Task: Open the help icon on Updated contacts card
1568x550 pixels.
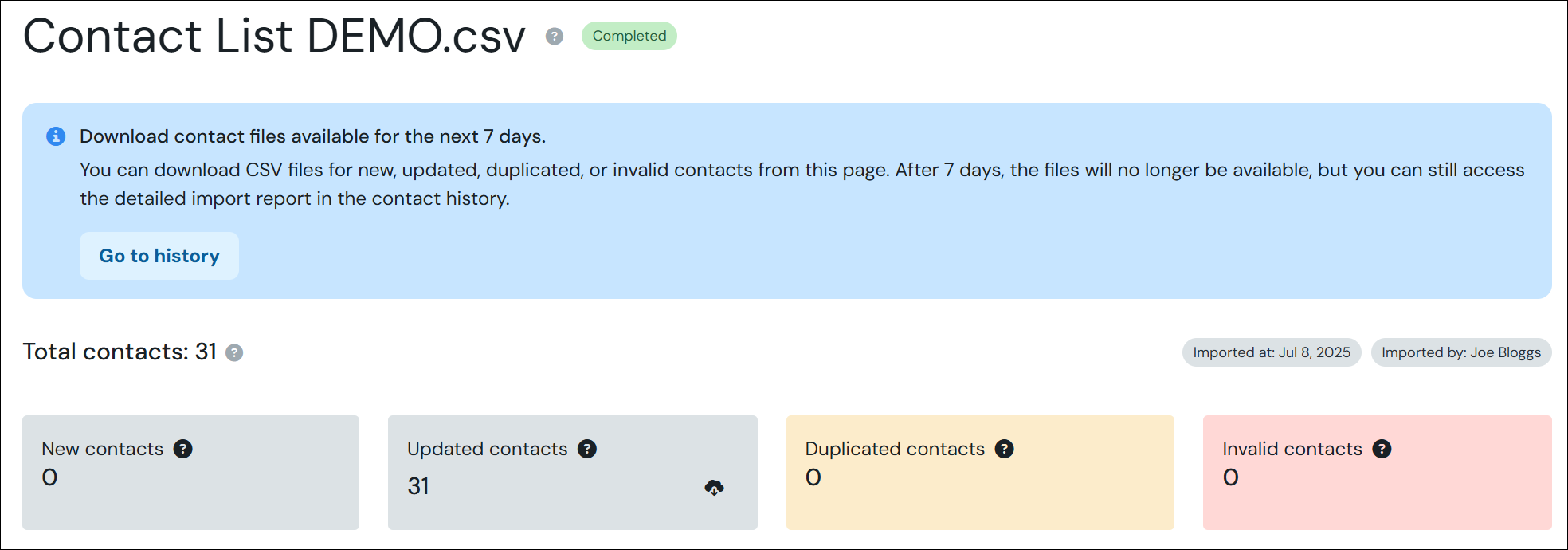Action: pyautogui.click(x=588, y=449)
